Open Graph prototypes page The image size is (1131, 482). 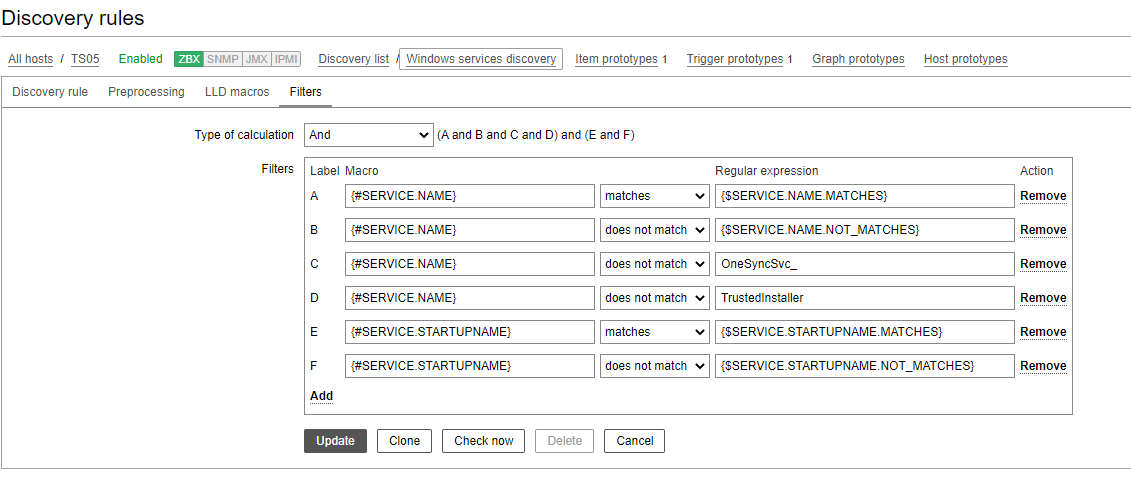pyautogui.click(x=858, y=59)
